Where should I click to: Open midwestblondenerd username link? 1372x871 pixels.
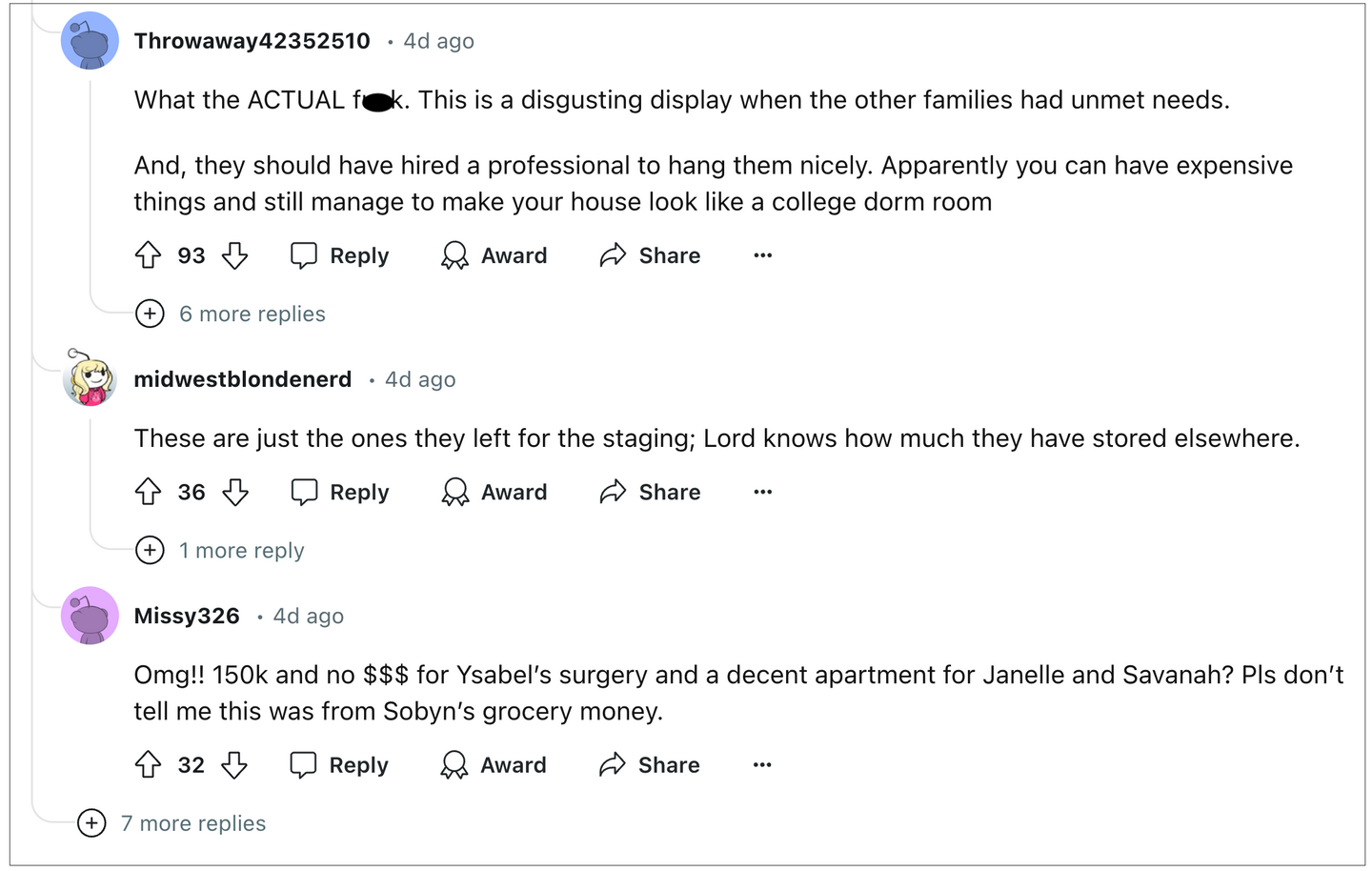point(243,379)
